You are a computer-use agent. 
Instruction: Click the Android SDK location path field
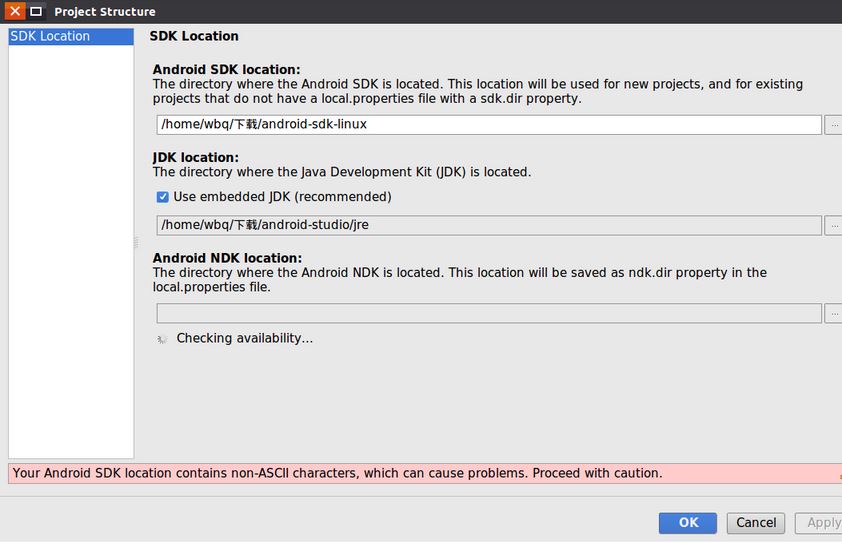click(x=489, y=125)
